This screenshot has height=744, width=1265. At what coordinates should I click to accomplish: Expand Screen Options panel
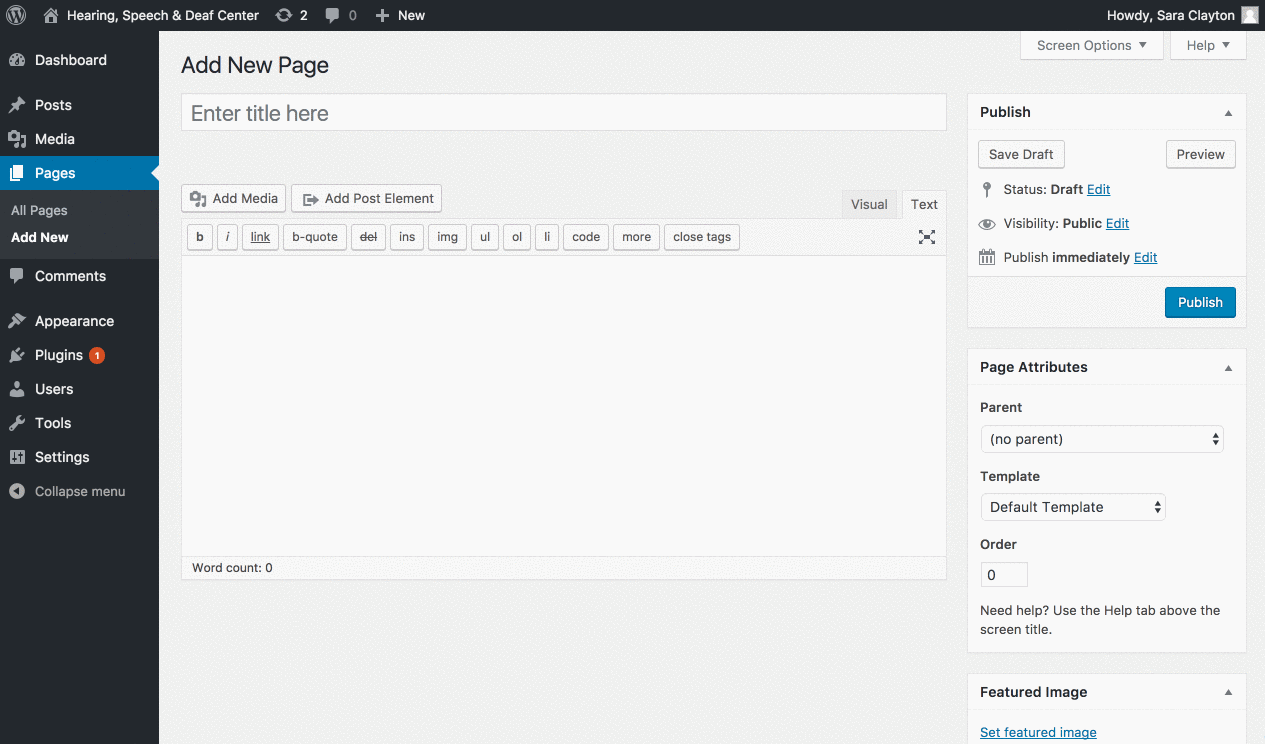(x=1092, y=45)
